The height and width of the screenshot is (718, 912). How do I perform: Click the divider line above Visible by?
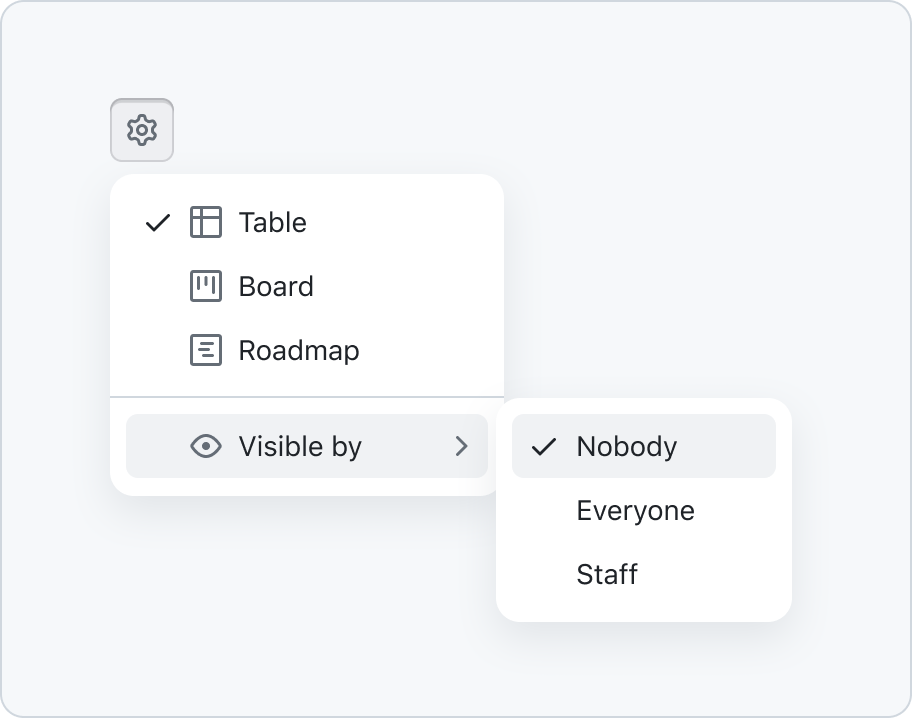(x=307, y=397)
